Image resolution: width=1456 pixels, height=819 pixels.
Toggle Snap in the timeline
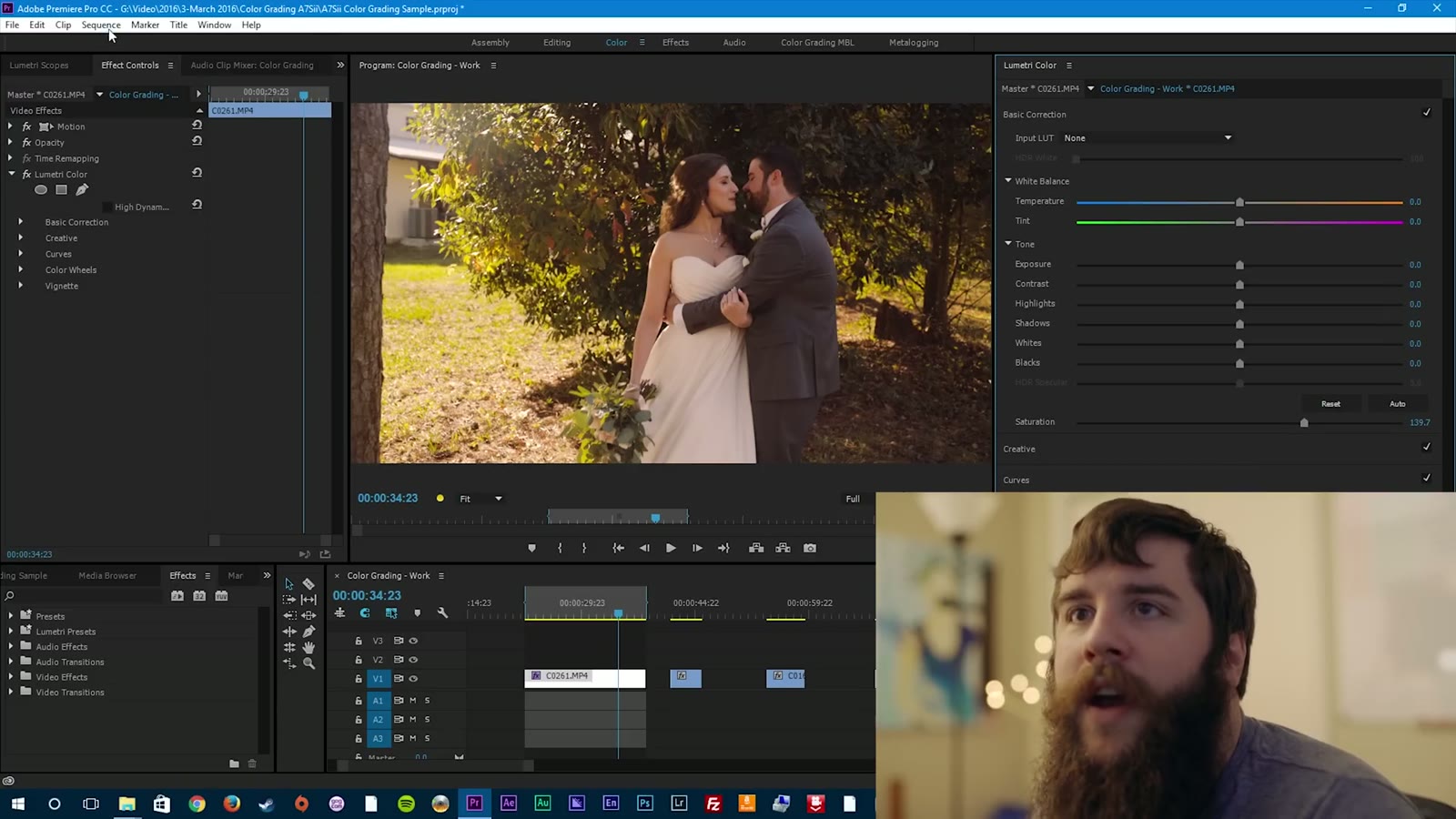pyautogui.click(x=365, y=613)
